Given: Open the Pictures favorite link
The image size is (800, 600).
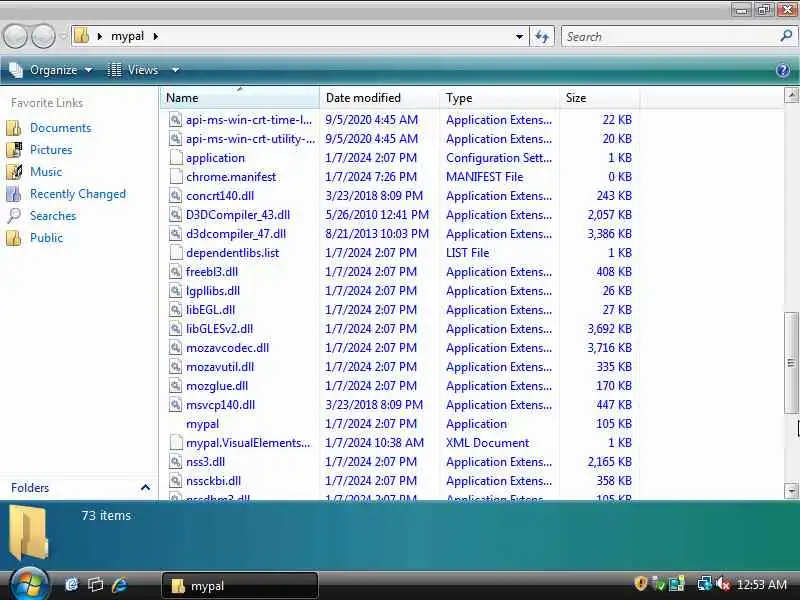Looking at the screenshot, I should (51, 149).
